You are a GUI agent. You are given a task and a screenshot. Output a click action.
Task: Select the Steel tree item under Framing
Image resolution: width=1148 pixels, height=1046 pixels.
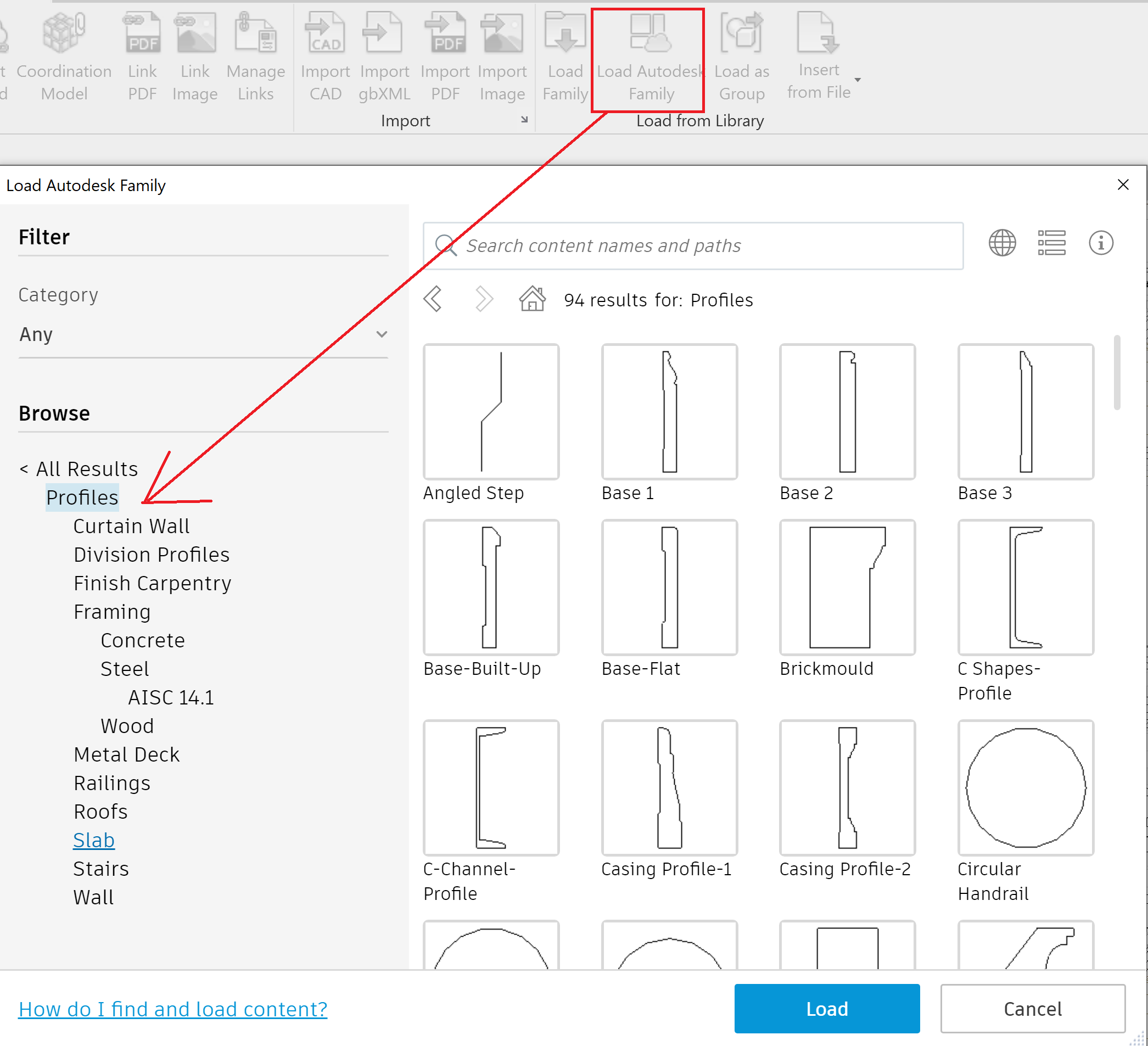click(125, 668)
